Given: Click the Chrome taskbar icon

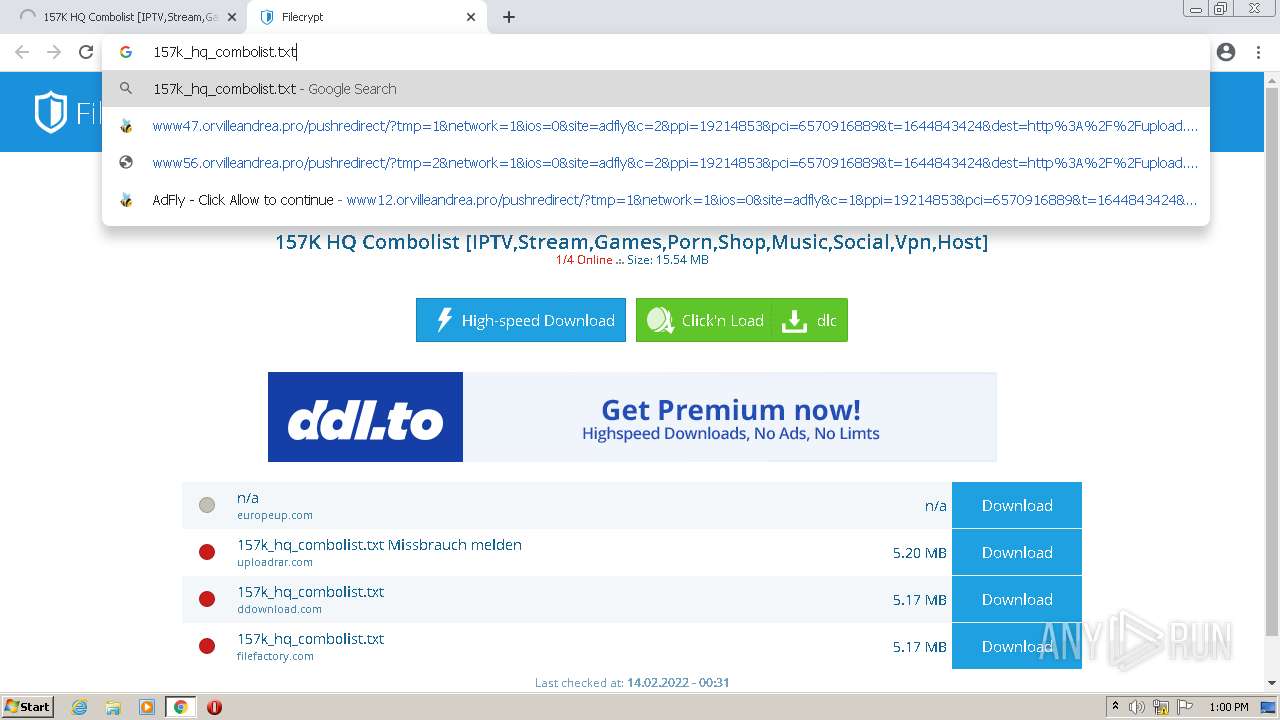Looking at the screenshot, I should (x=180, y=707).
